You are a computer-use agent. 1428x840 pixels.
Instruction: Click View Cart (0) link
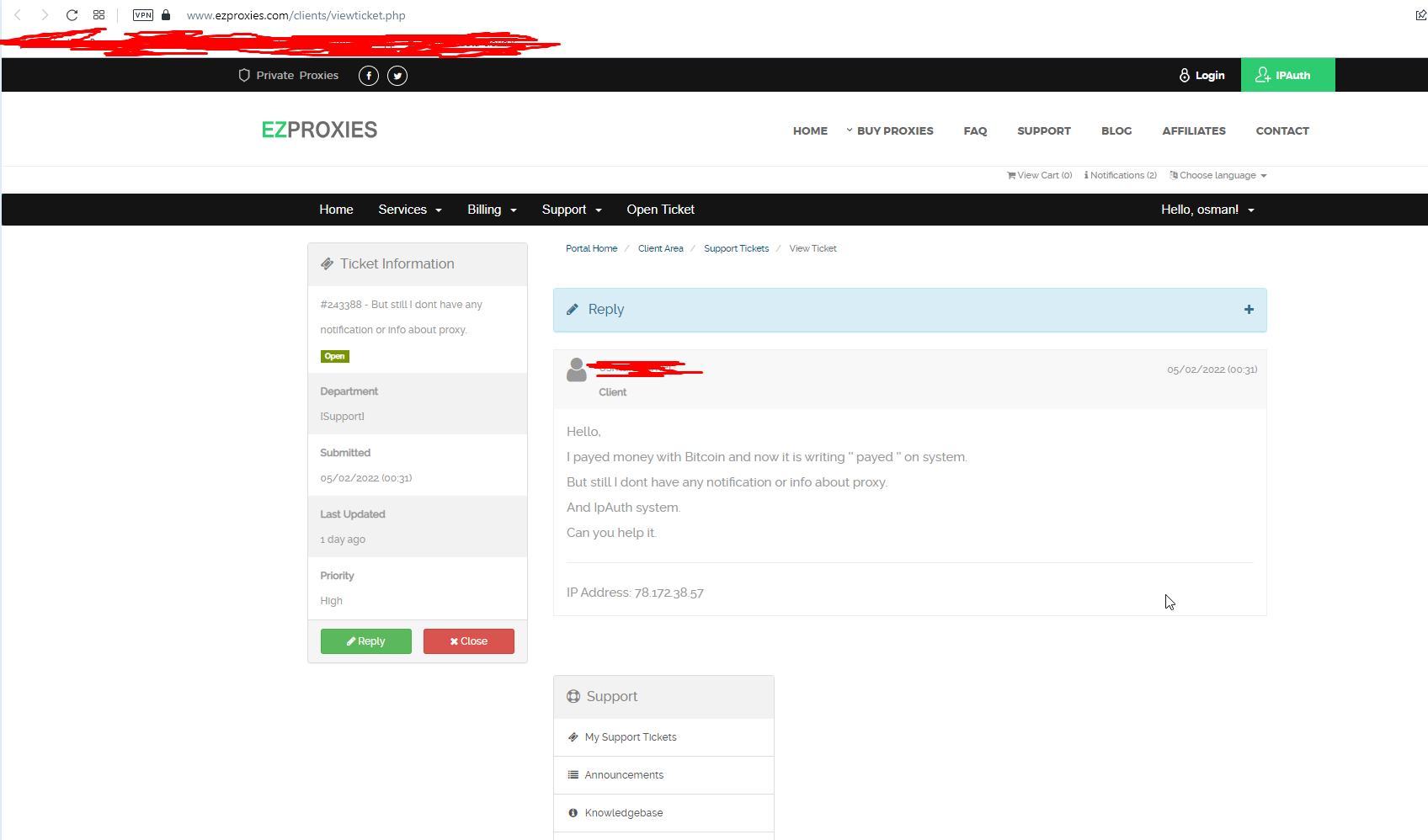(x=1039, y=175)
